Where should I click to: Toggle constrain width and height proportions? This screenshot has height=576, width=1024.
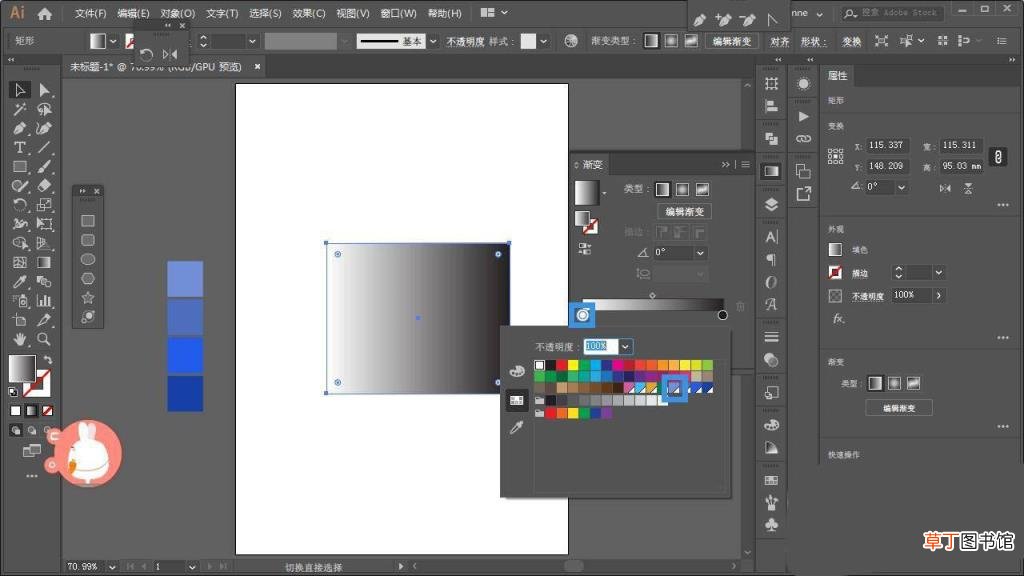(x=998, y=157)
